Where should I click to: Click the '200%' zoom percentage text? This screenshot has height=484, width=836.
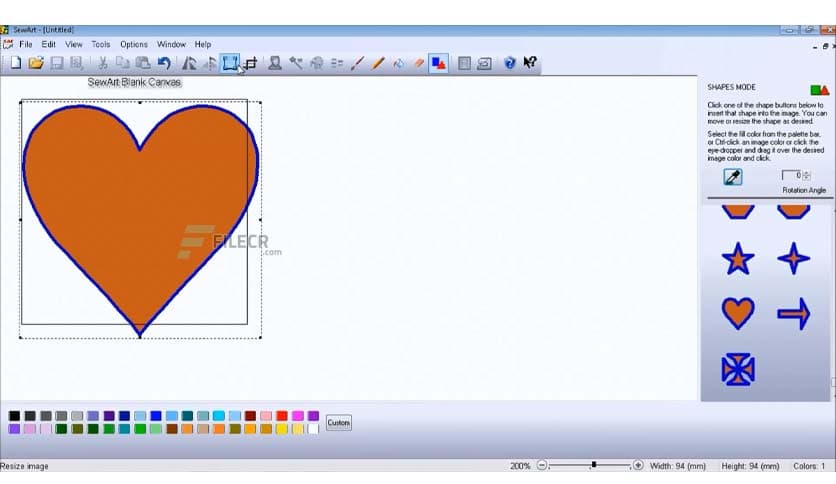(520, 466)
